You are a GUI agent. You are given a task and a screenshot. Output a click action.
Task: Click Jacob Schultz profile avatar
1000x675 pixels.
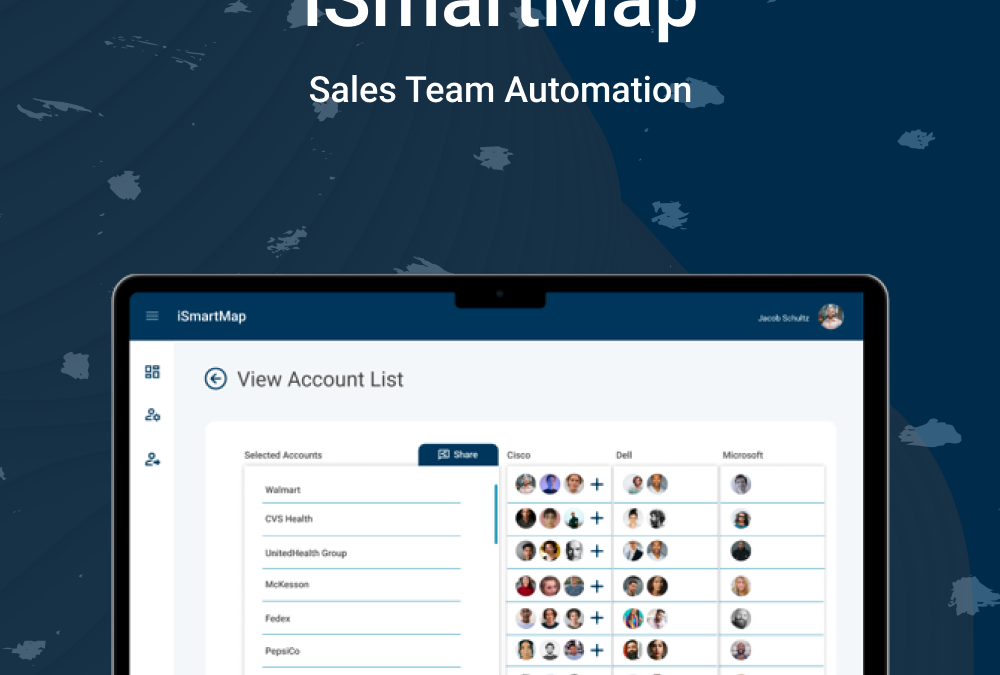click(x=830, y=316)
